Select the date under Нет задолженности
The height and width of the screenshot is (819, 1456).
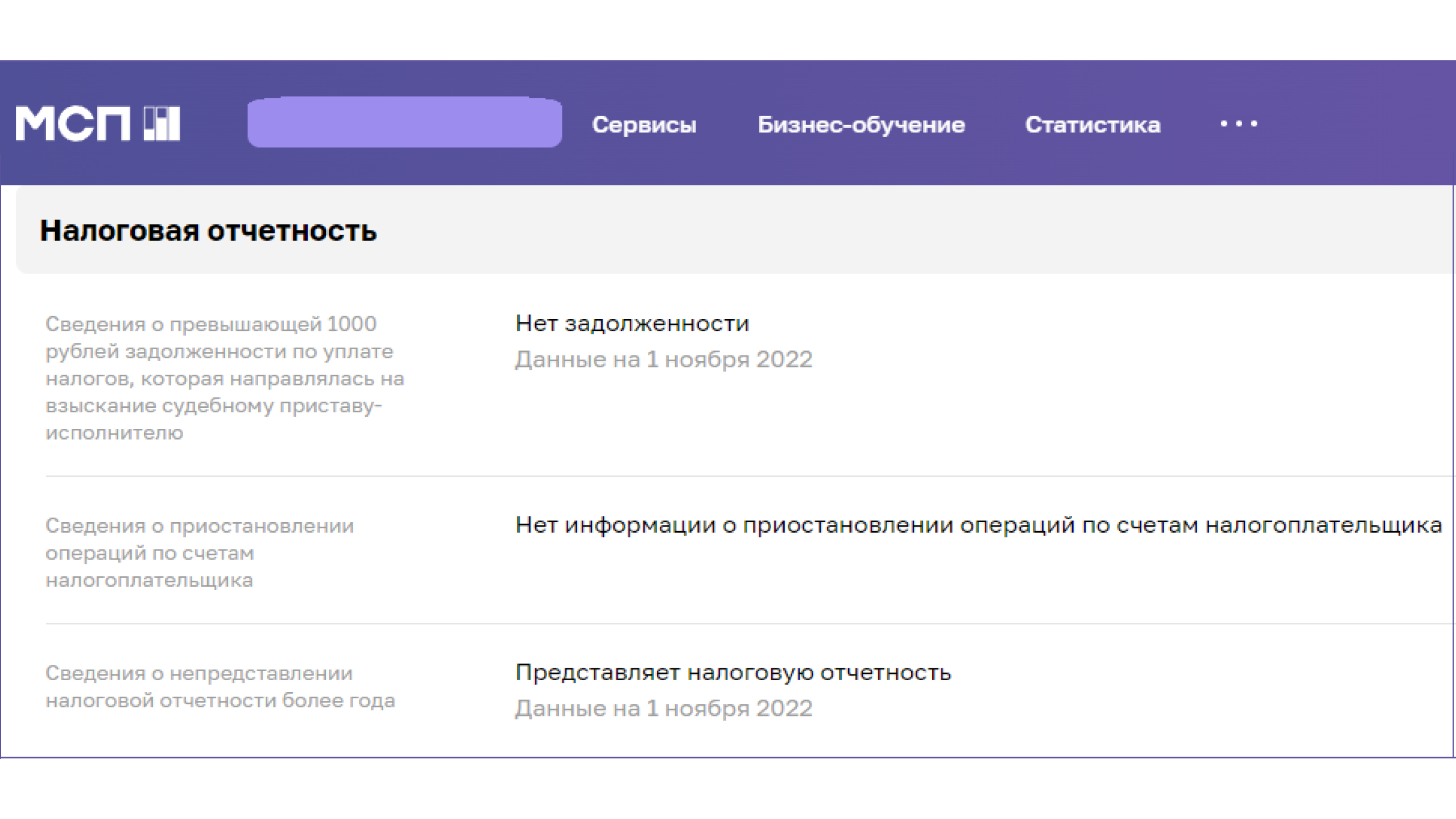pyautogui.click(x=664, y=359)
